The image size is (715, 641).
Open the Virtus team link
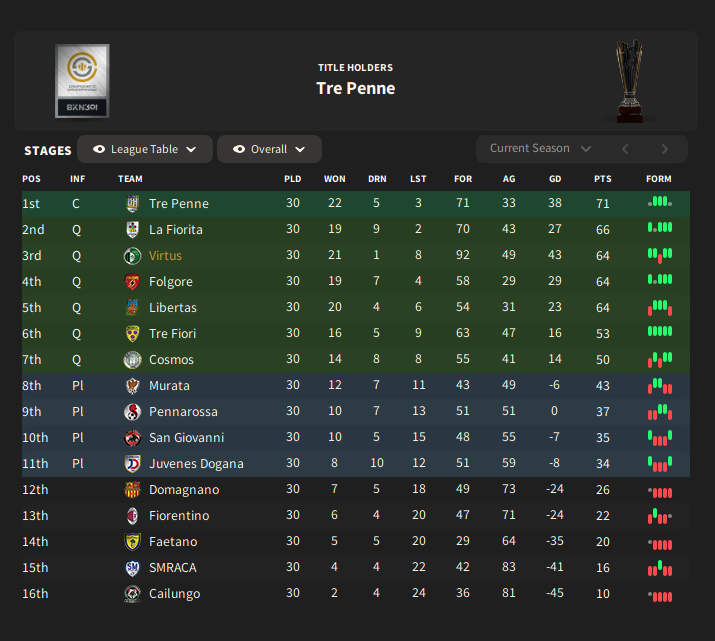pos(166,256)
